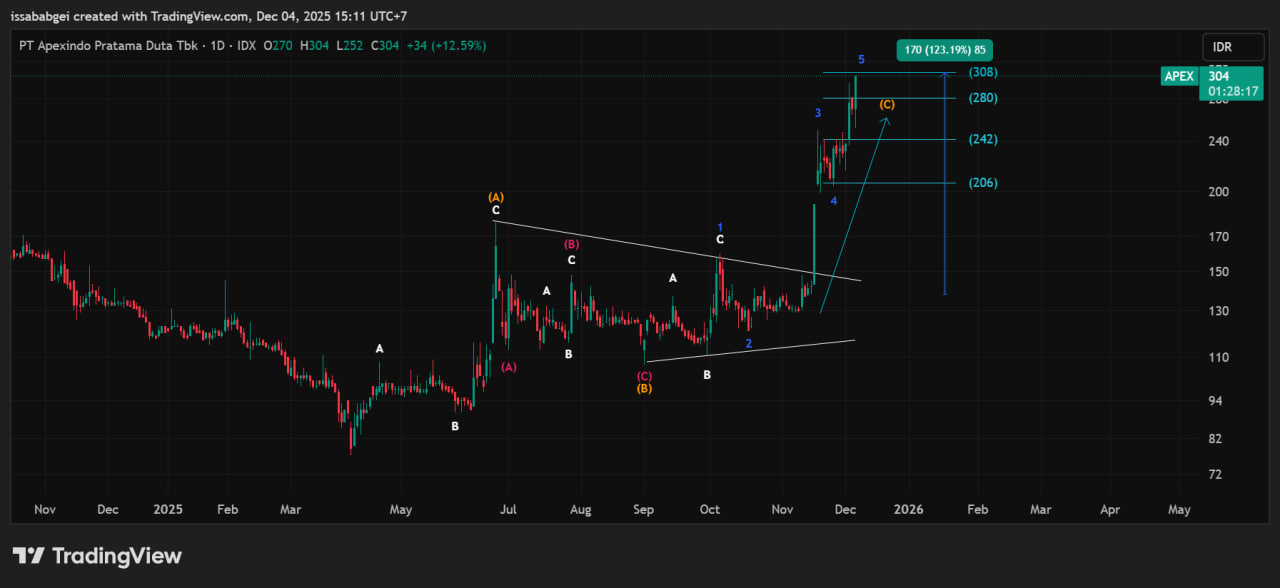
Task: Select the pink (C) wave label
Action: pos(645,376)
